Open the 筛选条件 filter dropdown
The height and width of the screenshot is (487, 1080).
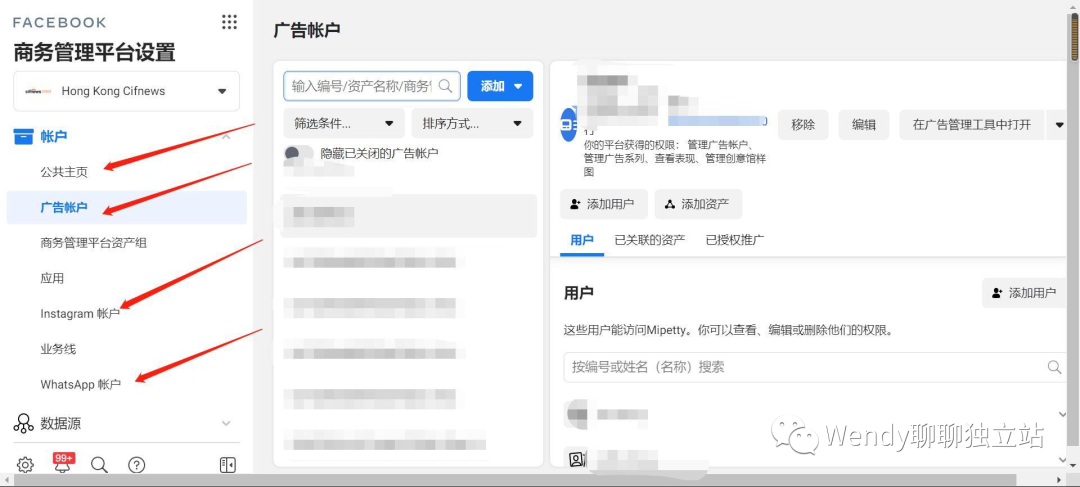(344, 124)
